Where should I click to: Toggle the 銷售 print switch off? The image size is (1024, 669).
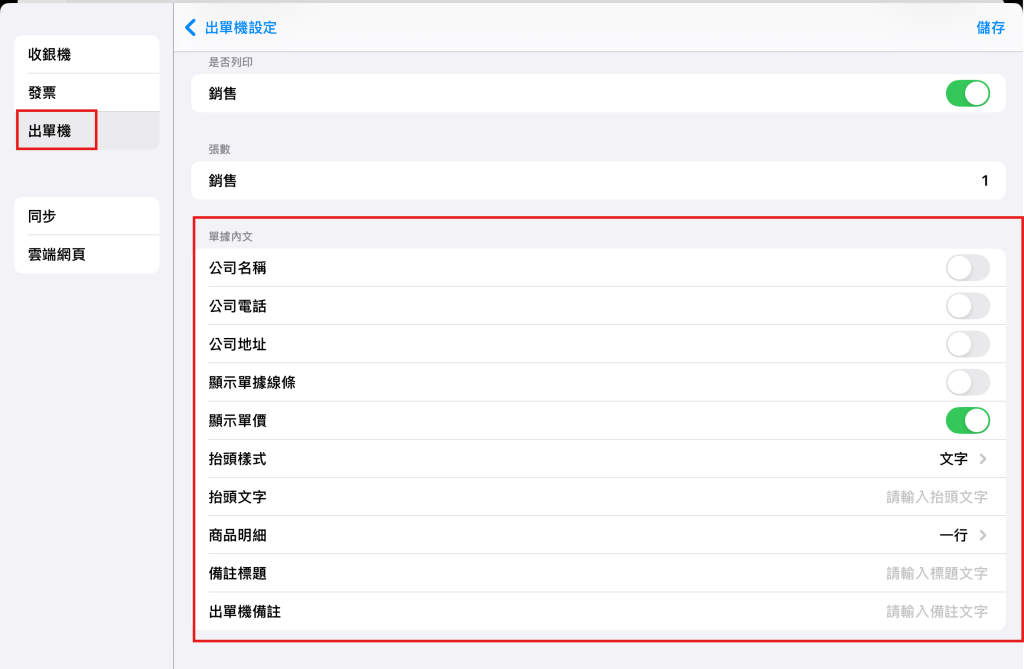[x=967, y=93]
